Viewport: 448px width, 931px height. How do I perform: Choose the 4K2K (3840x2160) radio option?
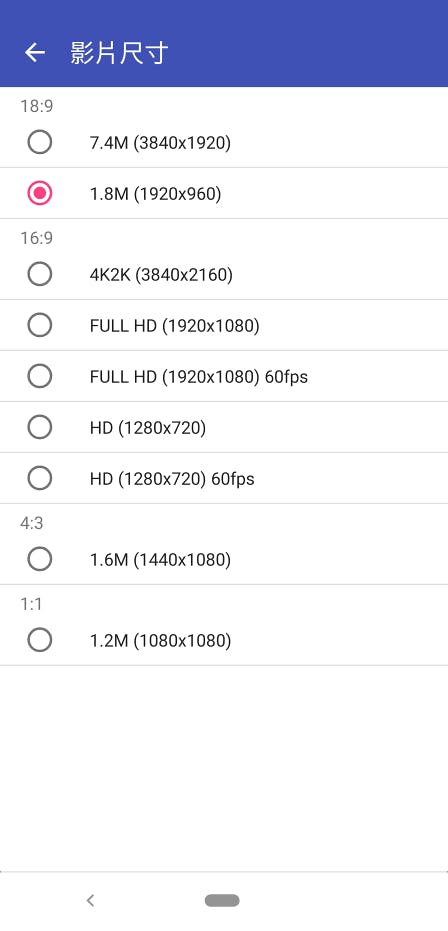[40, 274]
